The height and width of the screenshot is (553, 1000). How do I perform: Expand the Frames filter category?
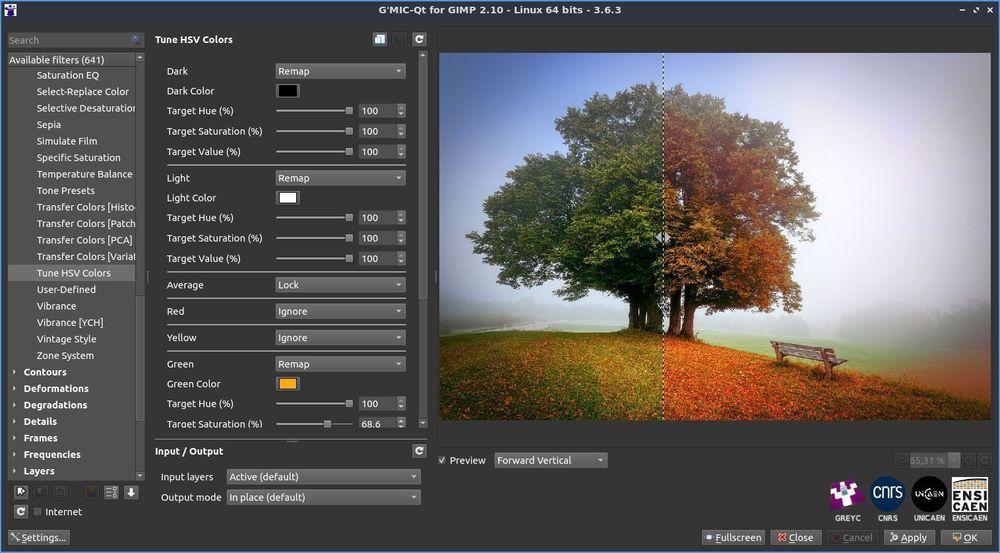pyautogui.click(x=15, y=438)
